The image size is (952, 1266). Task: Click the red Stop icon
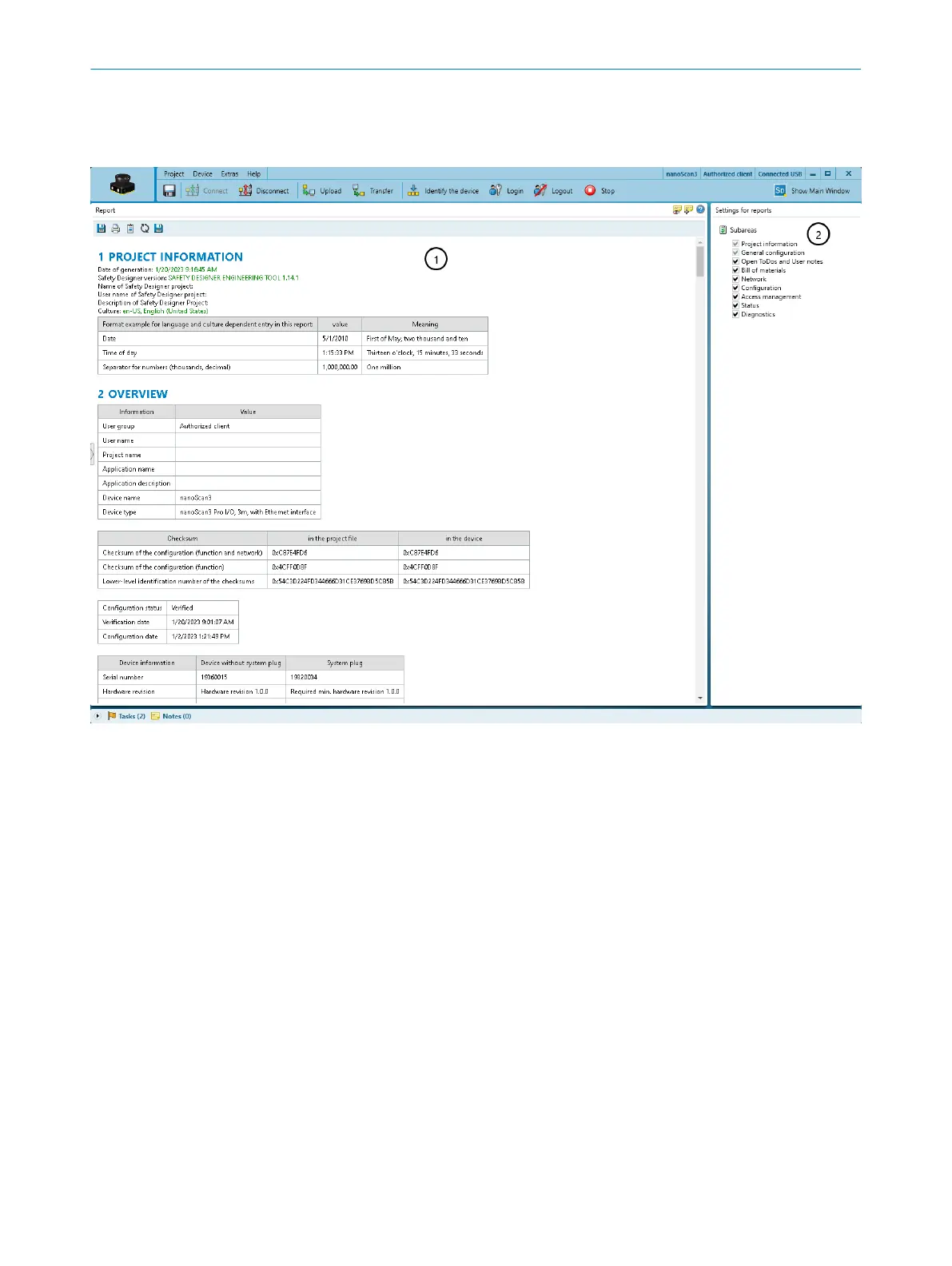coord(590,190)
